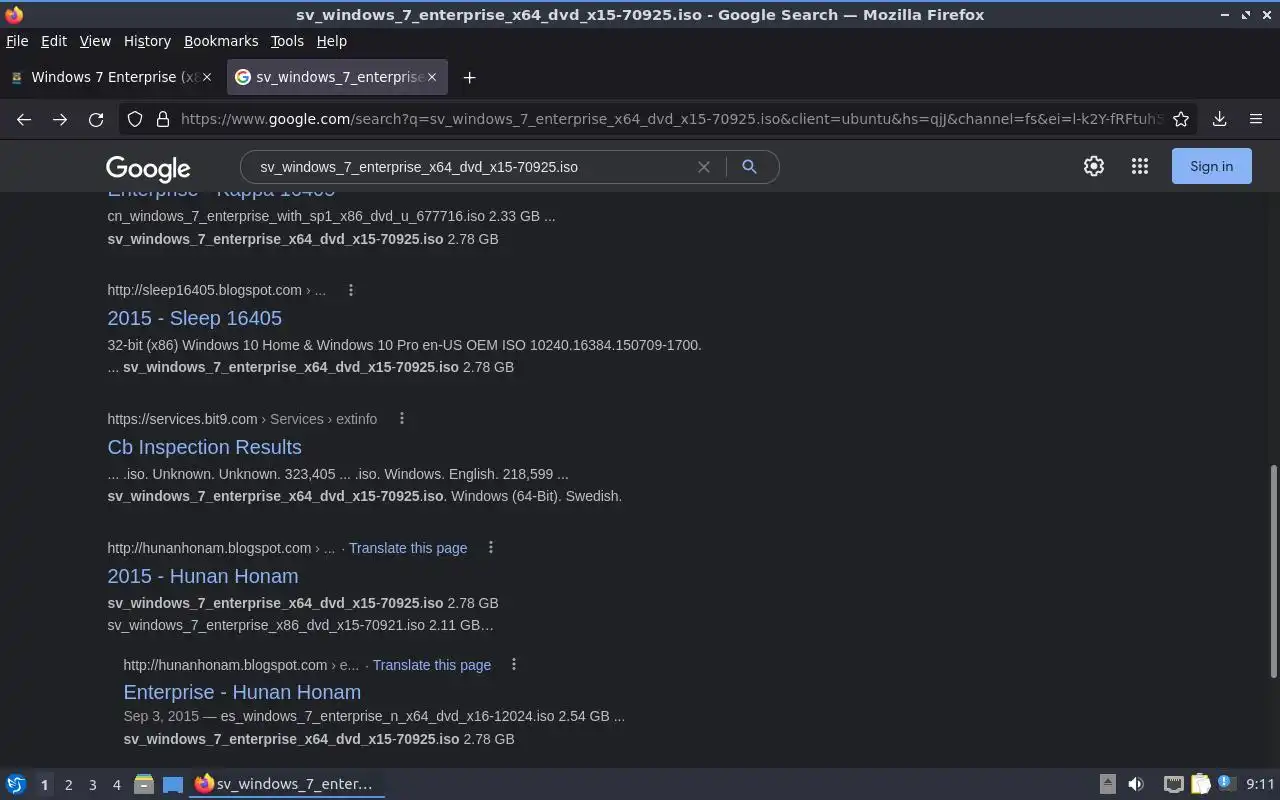Viewport: 1280px width, 800px height.
Task: Open file manager from taskbar
Action: click(143, 785)
